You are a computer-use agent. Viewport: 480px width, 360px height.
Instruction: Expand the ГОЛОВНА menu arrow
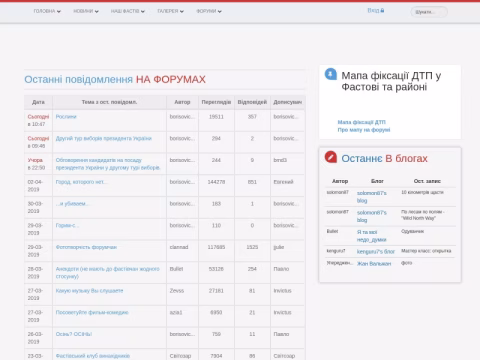pyautogui.click(x=59, y=11)
